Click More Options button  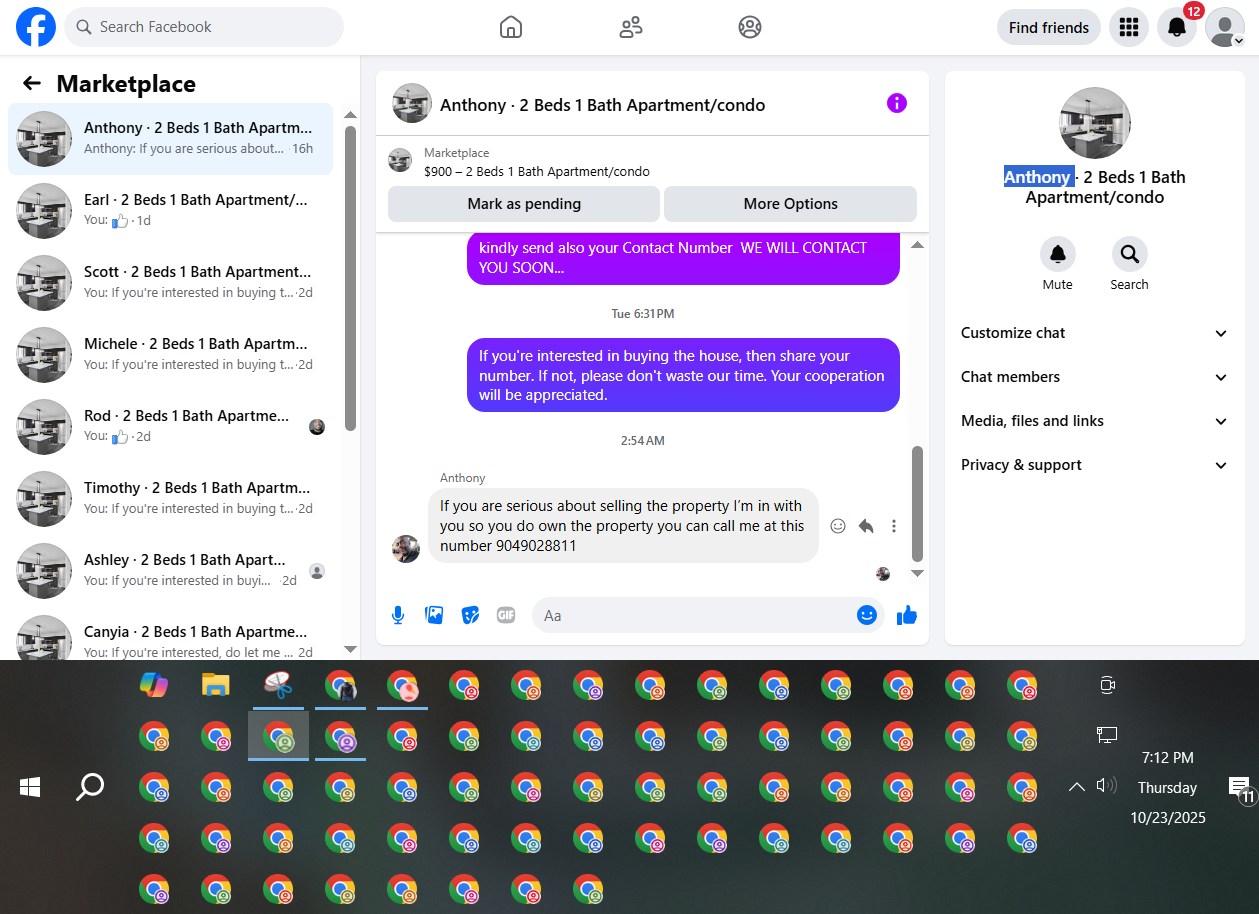pyautogui.click(x=790, y=203)
